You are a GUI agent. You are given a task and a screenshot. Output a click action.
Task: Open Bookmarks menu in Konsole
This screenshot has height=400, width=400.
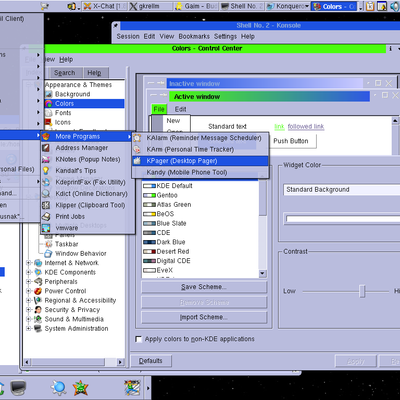[x=194, y=36]
